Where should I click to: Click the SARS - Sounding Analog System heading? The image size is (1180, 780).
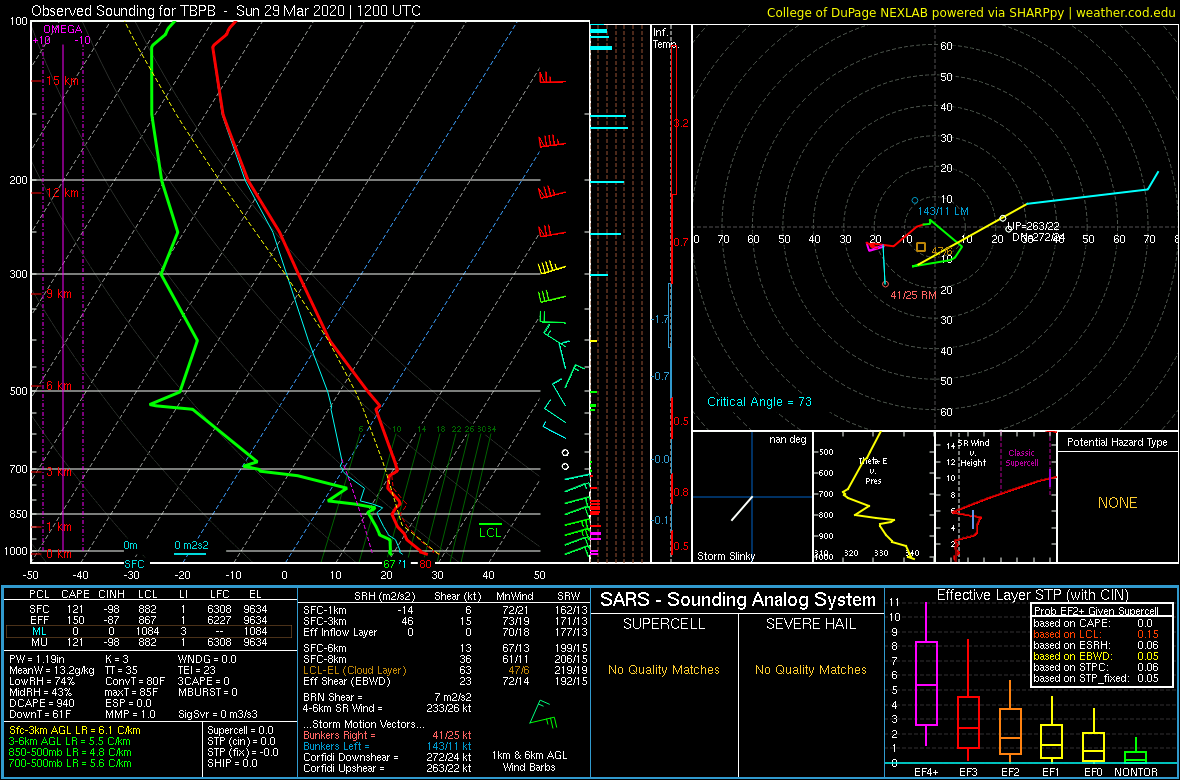pos(738,600)
